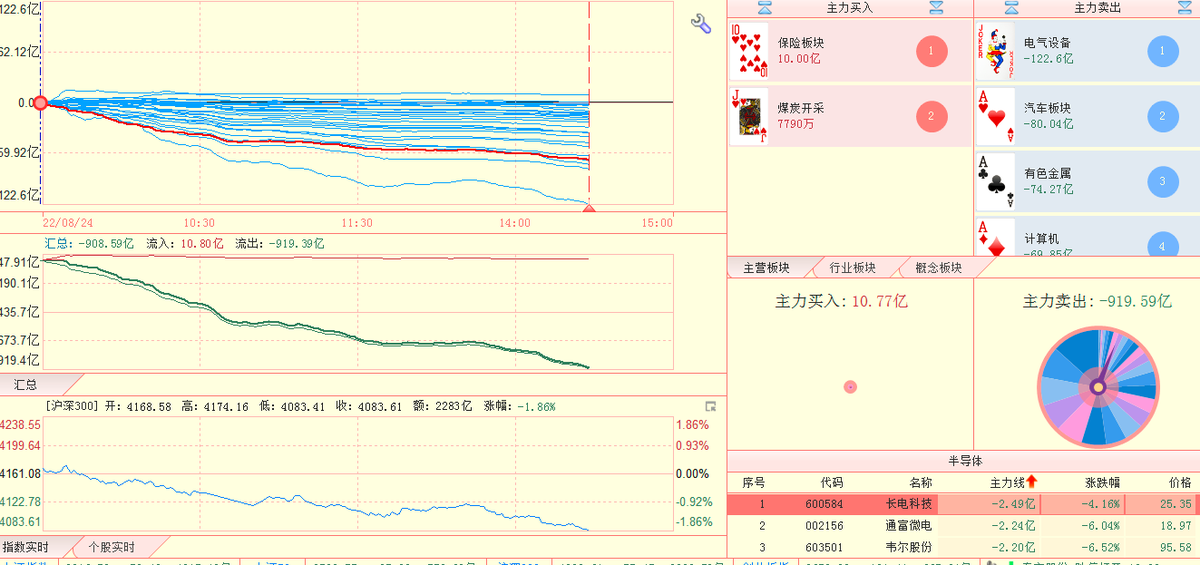
Task: Switch to the 主营板块 tab
Action: 767,268
